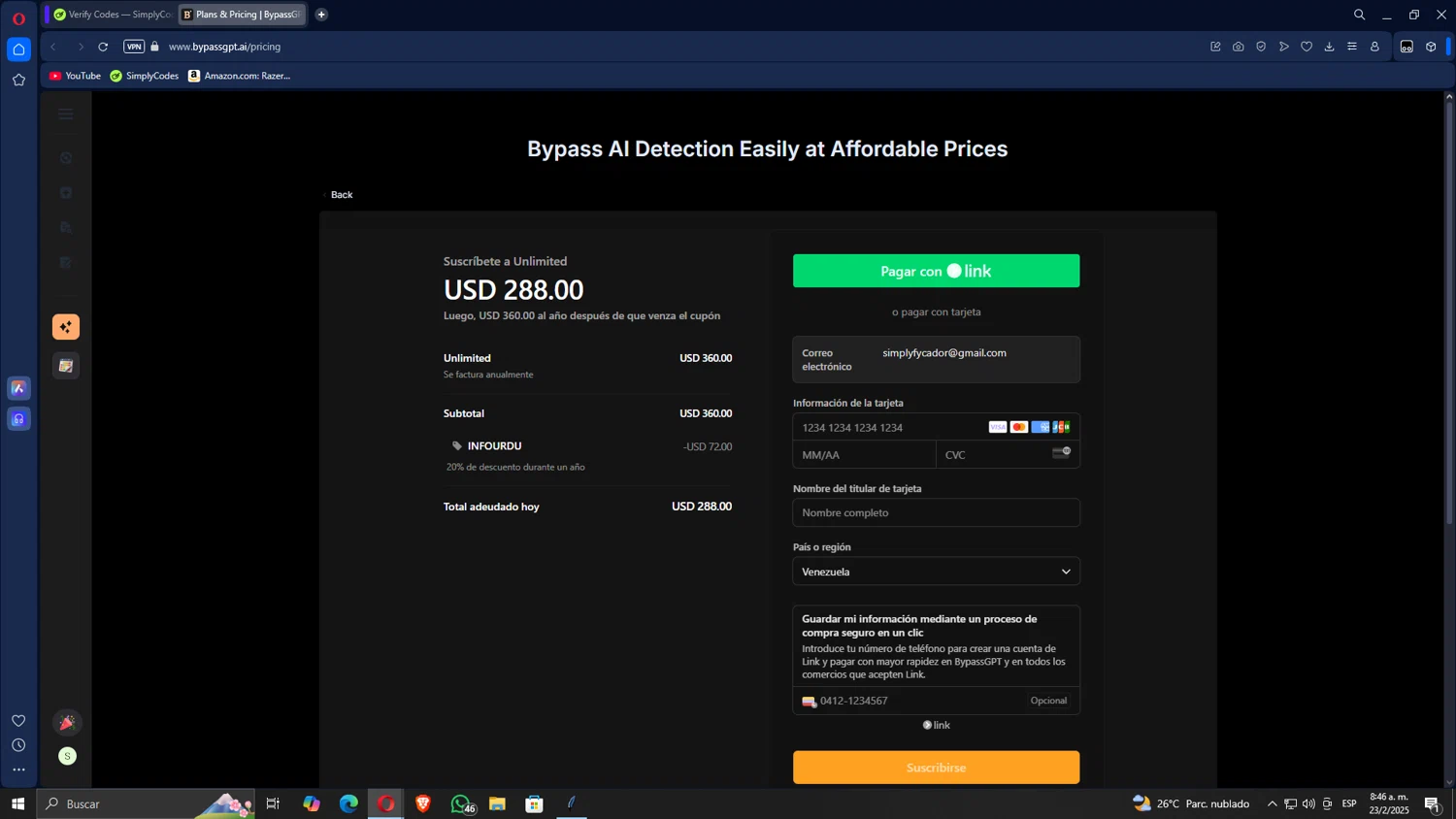Click the small link logo under phone field
Viewport: 1456px width, 819px height.
pos(936,725)
